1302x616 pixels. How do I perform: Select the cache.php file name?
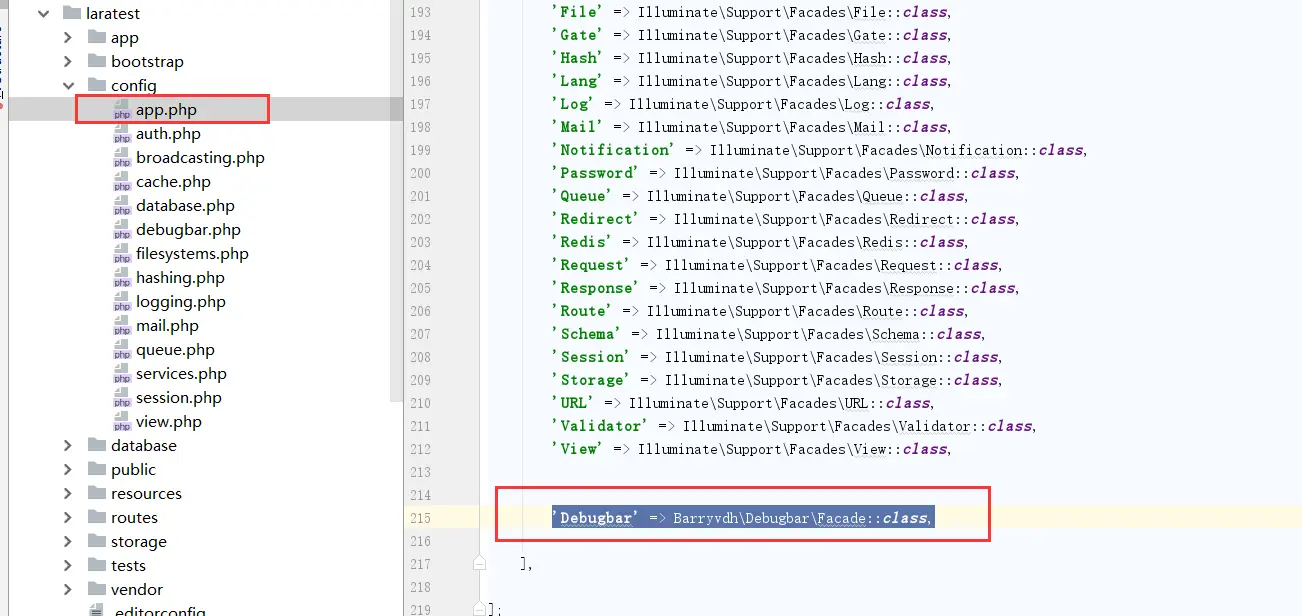click(x=173, y=182)
